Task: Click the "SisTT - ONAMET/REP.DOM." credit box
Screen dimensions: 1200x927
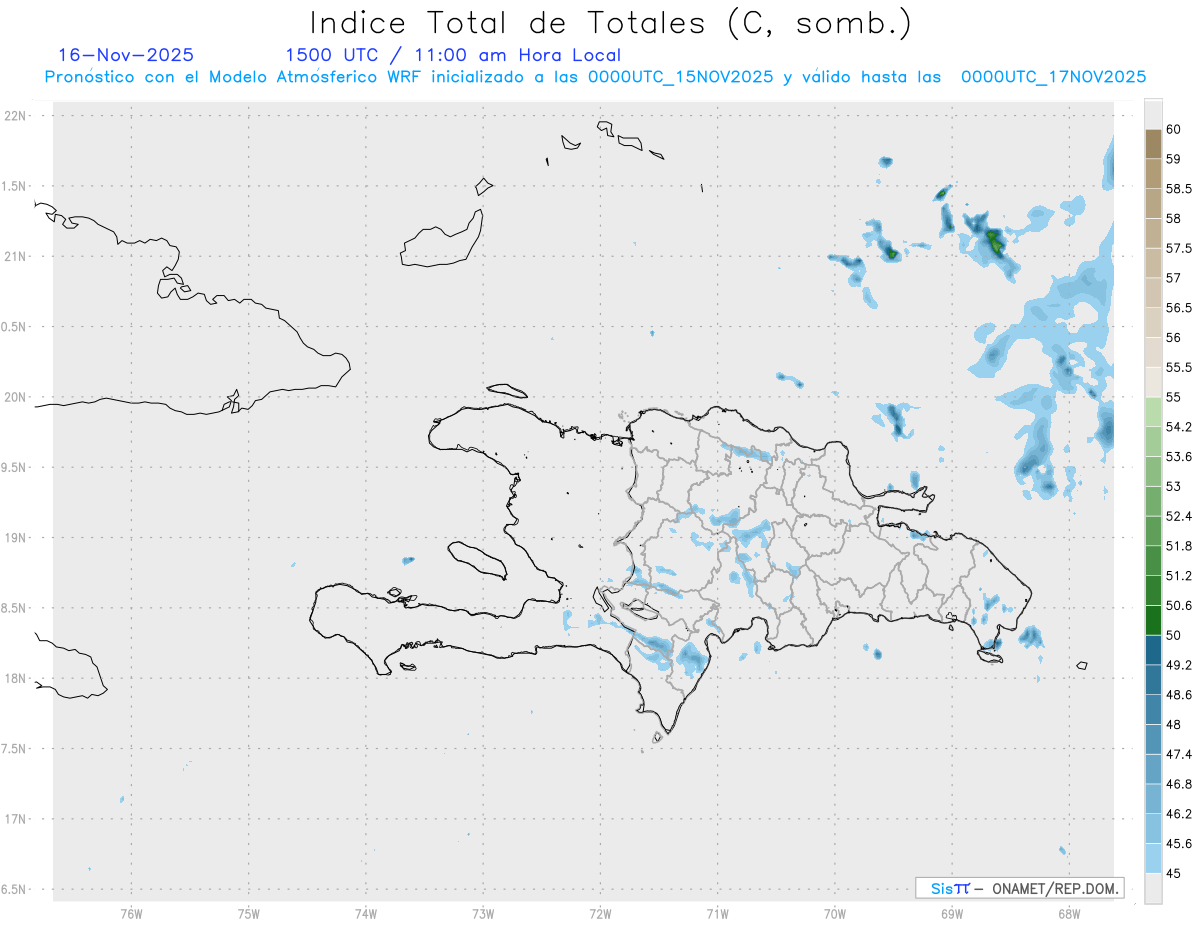Action: [x=1019, y=888]
